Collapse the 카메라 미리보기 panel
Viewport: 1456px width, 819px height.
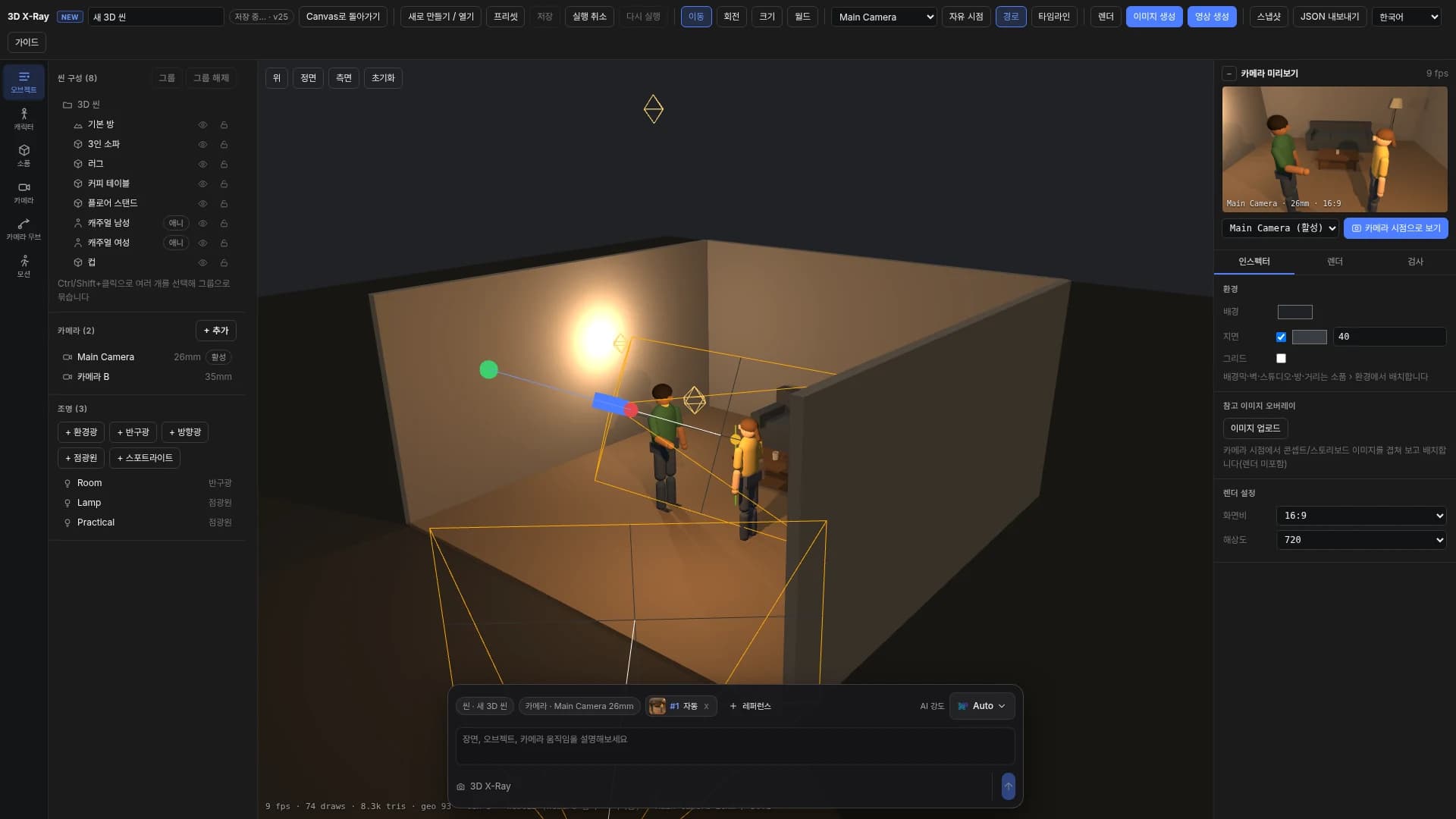click(x=1229, y=74)
